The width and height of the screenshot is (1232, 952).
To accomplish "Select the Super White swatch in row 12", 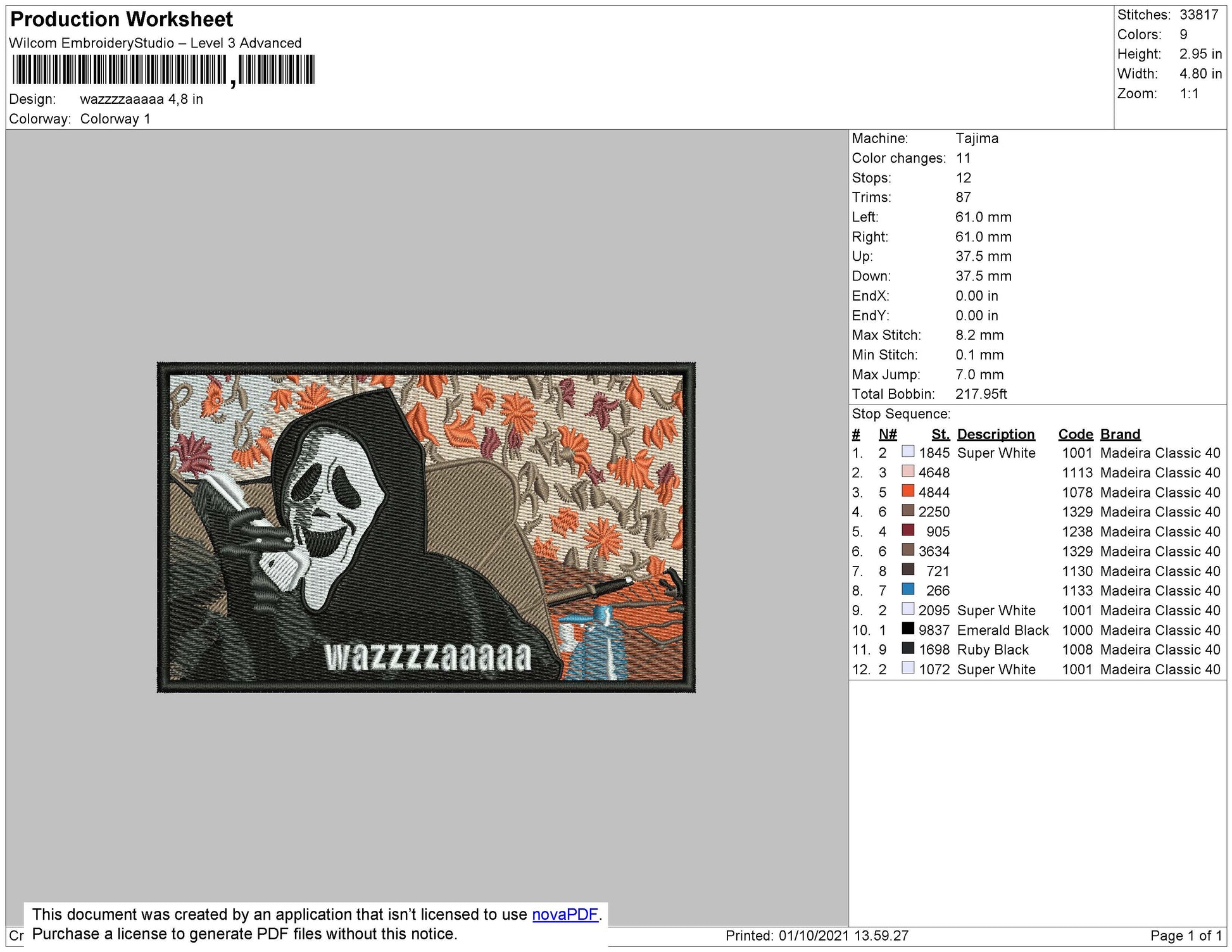I will 908,668.
